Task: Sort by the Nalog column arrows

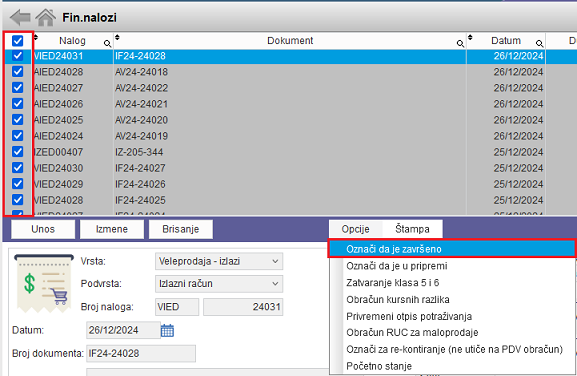Action: click(x=36, y=37)
